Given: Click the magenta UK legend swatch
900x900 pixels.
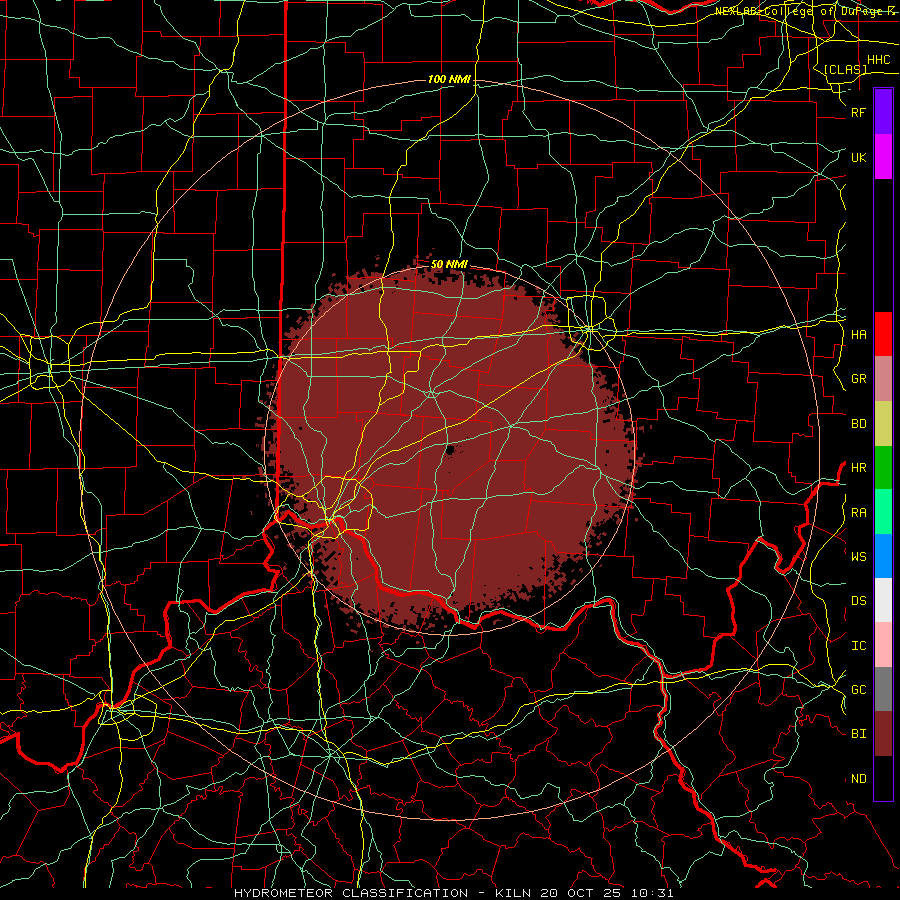Looking at the screenshot, I should (x=883, y=157).
